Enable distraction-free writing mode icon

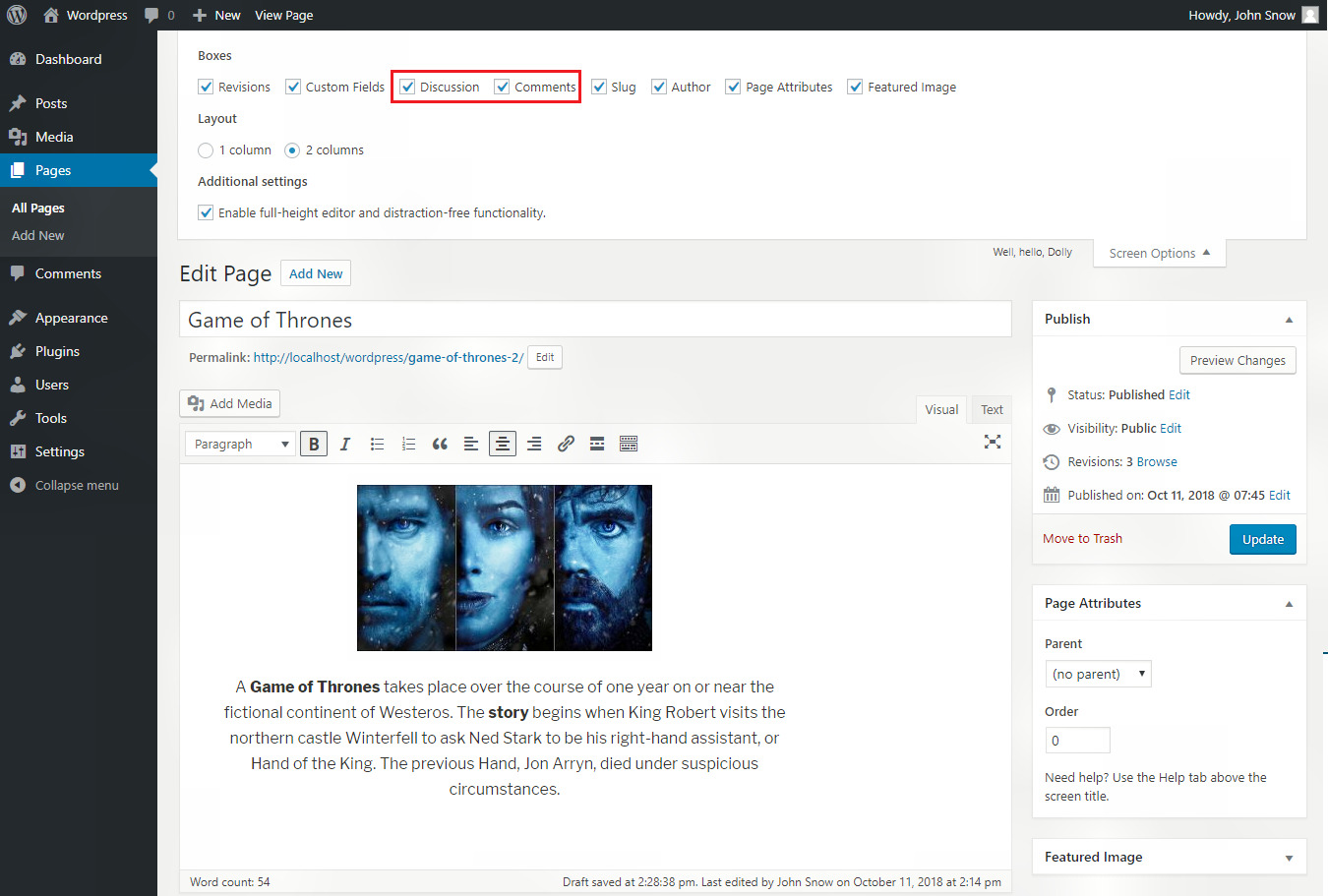[993, 443]
